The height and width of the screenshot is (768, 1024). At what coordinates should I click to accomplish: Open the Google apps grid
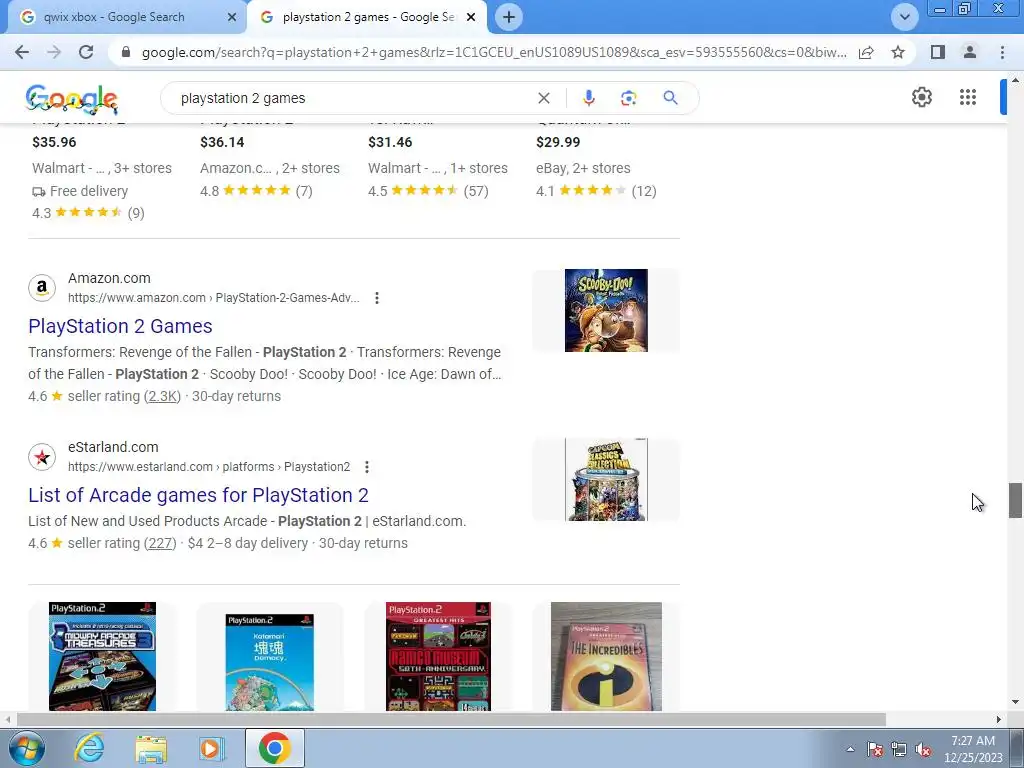(x=968, y=97)
